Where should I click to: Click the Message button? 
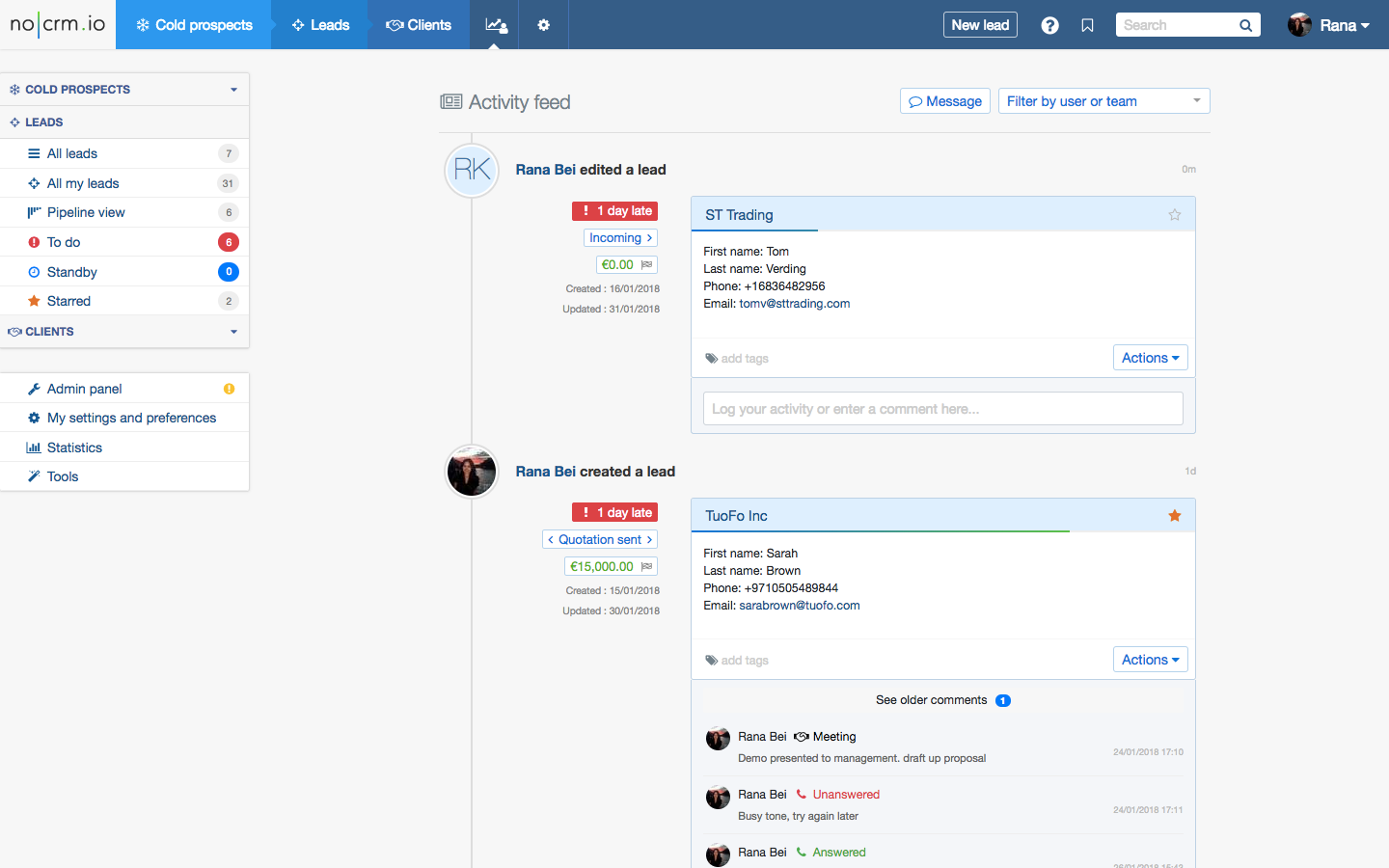click(x=945, y=101)
